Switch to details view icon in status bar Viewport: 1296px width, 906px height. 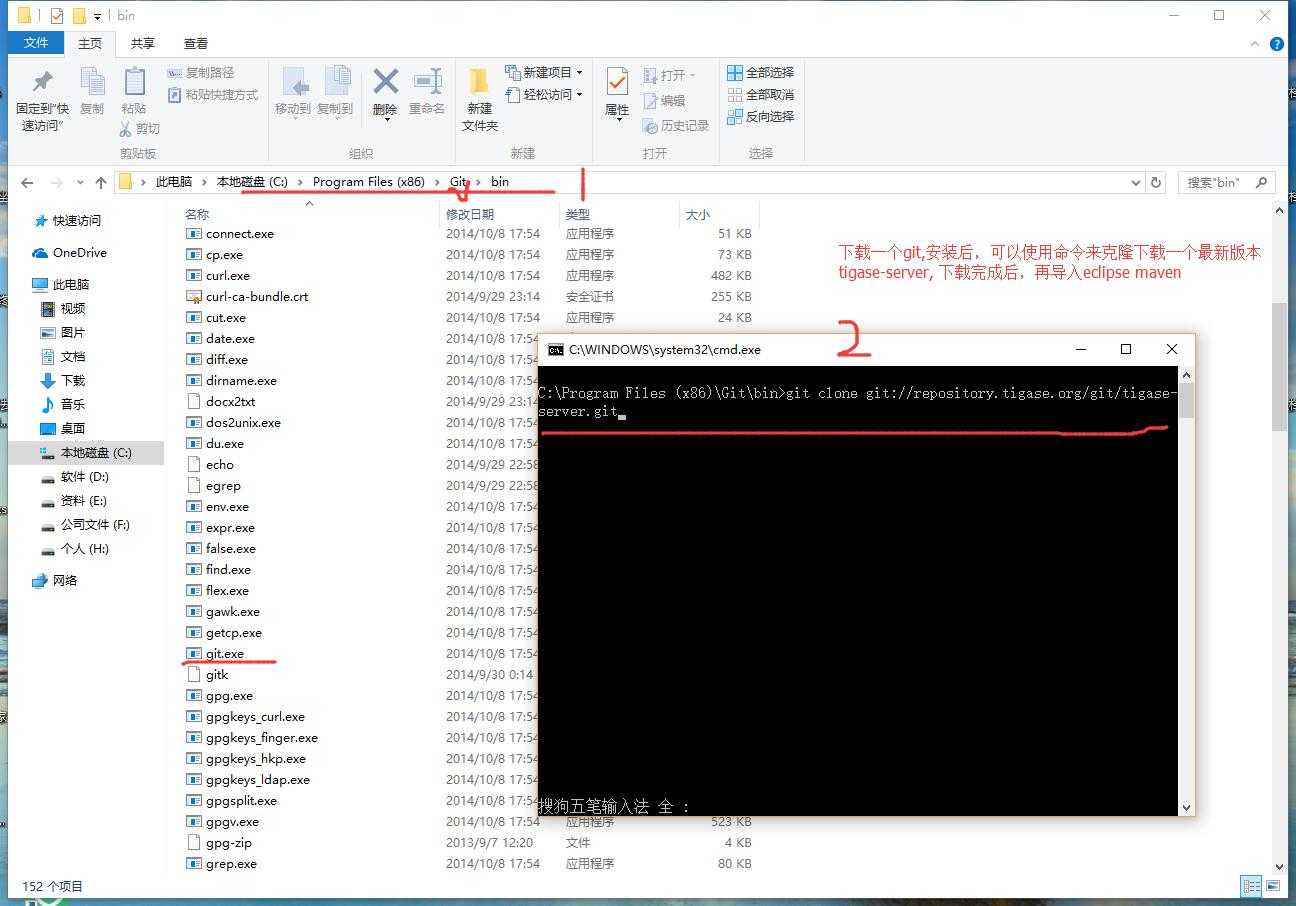[x=1251, y=886]
